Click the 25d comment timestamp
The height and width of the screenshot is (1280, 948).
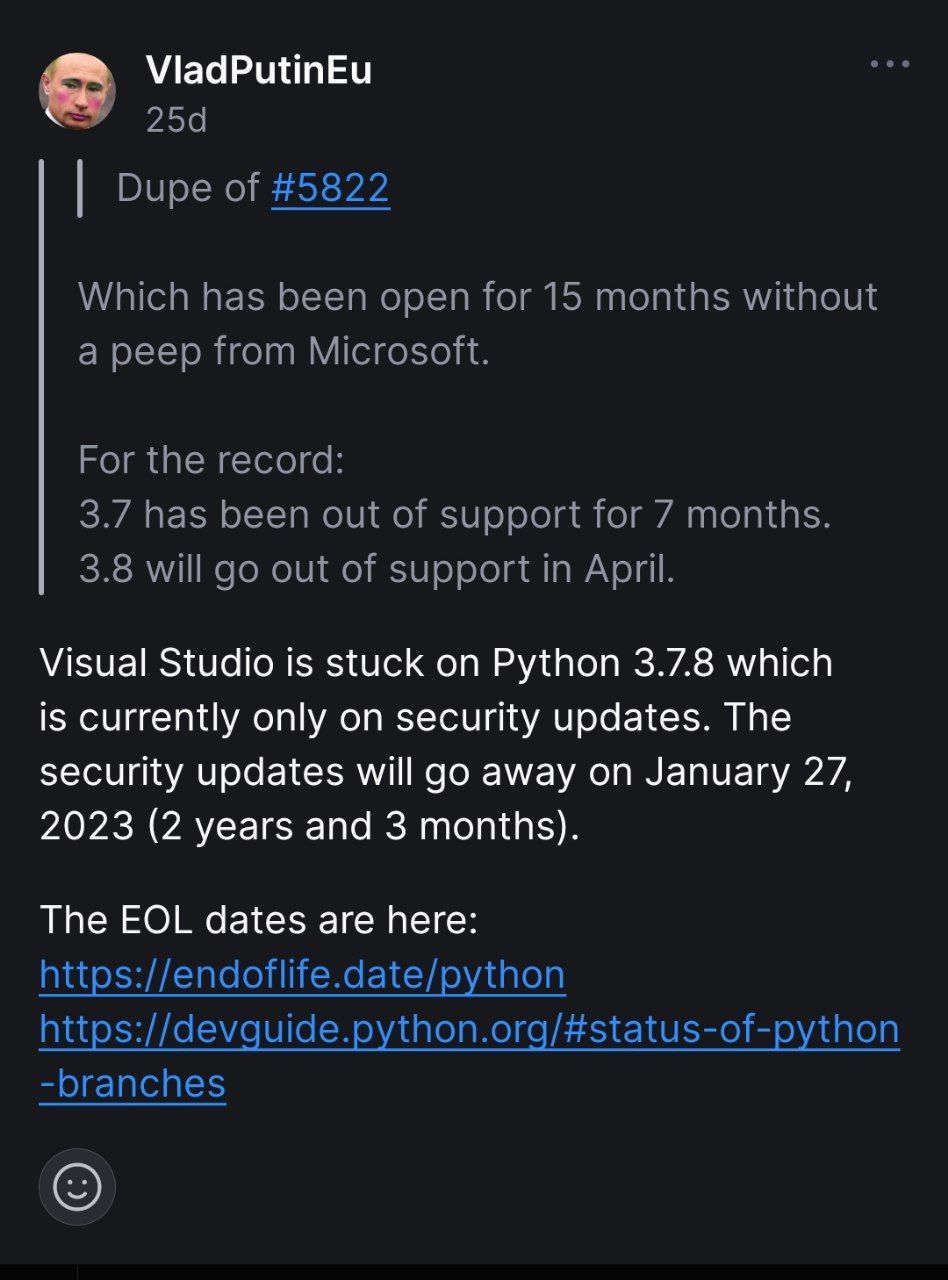pos(175,120)
